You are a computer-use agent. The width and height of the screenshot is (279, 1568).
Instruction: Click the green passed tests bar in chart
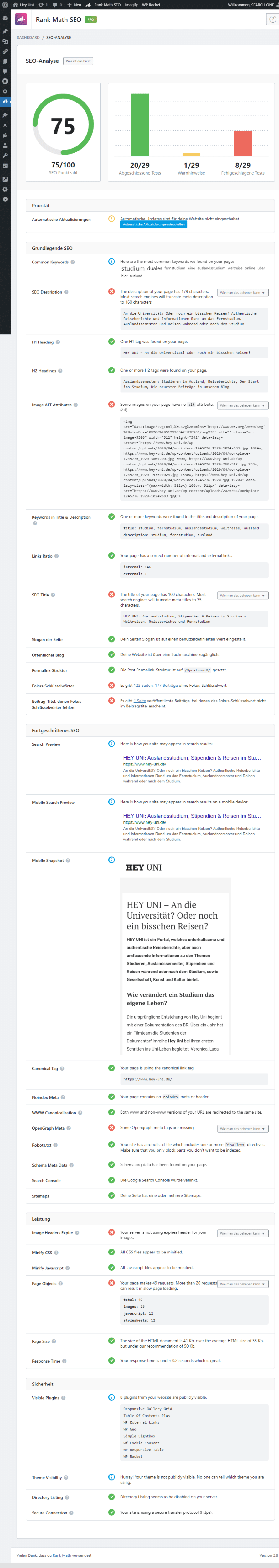[x=140, y=125]
